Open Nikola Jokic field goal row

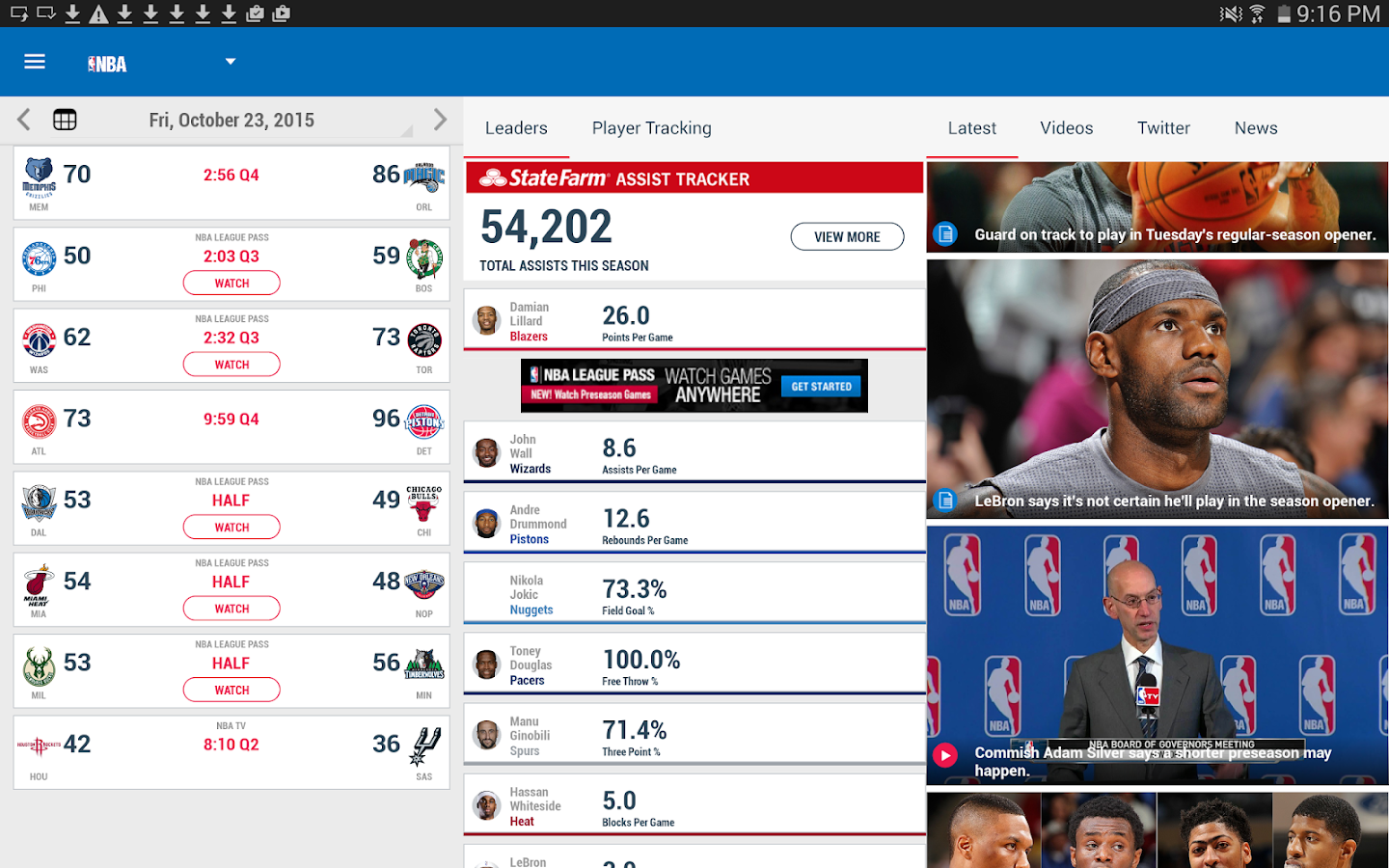[x=694, y=592]
